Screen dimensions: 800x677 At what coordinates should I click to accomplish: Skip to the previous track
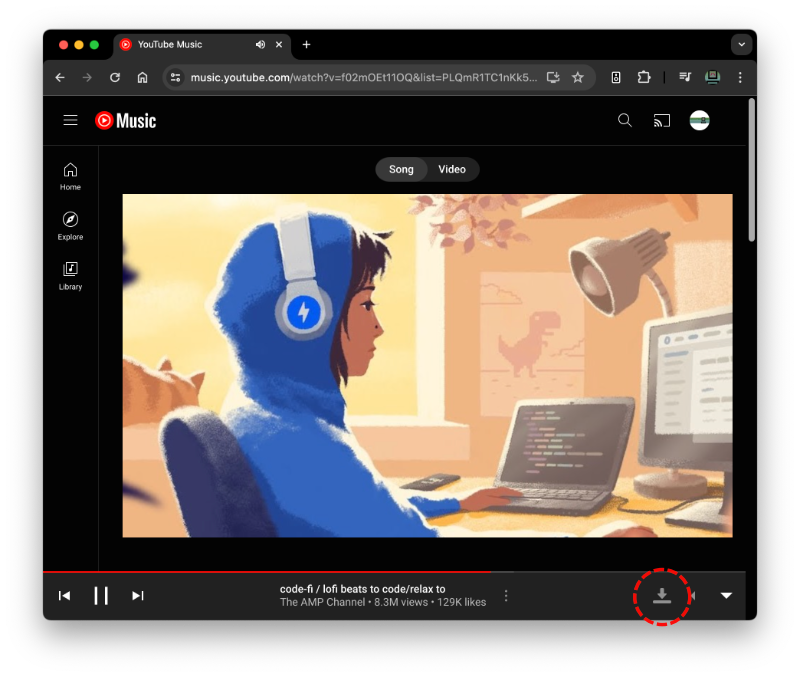64,595
